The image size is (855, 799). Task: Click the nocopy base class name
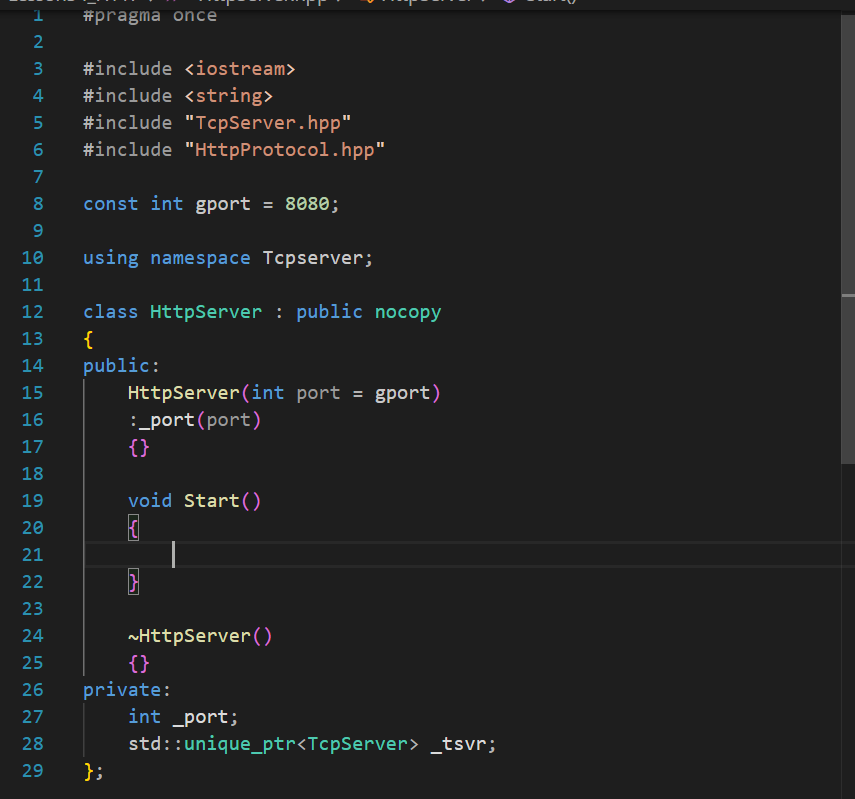coord(408,312)
